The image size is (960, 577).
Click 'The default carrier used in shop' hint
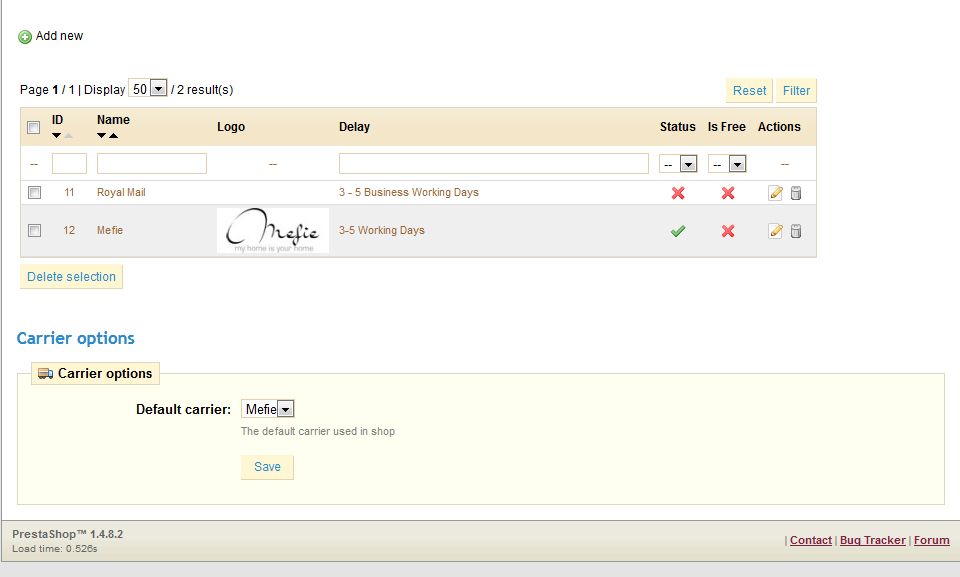(318, 431)
